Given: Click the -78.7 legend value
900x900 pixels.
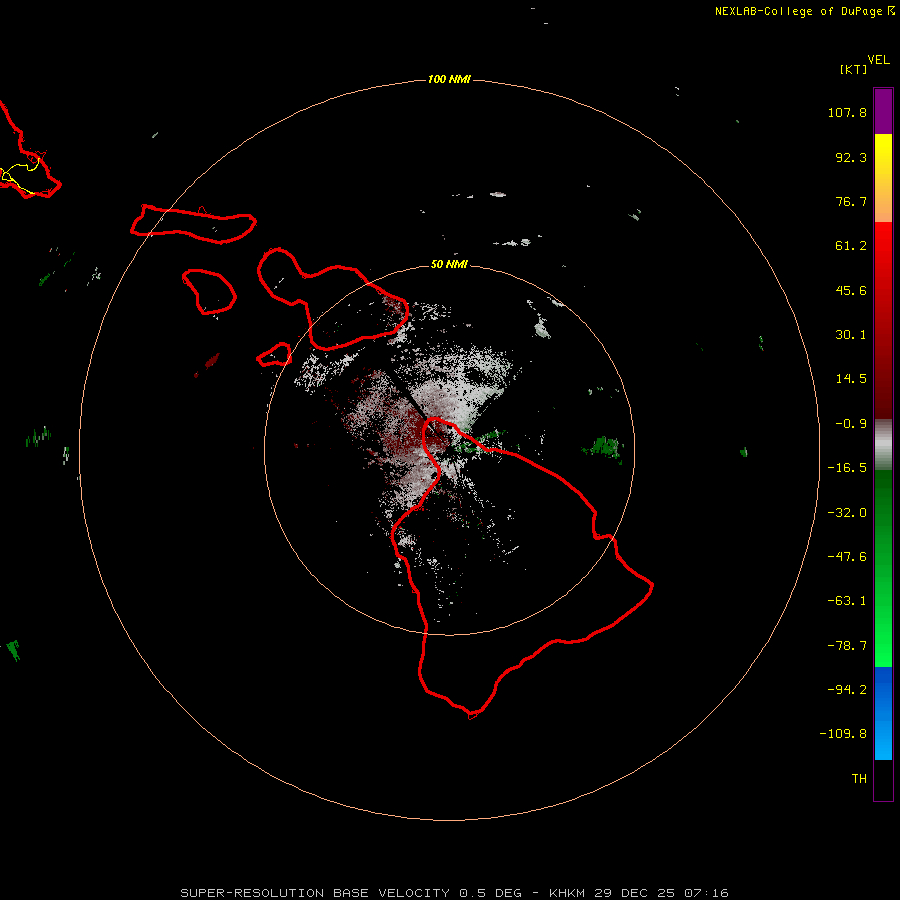Looking at the screenshot, I should (847, 646).
